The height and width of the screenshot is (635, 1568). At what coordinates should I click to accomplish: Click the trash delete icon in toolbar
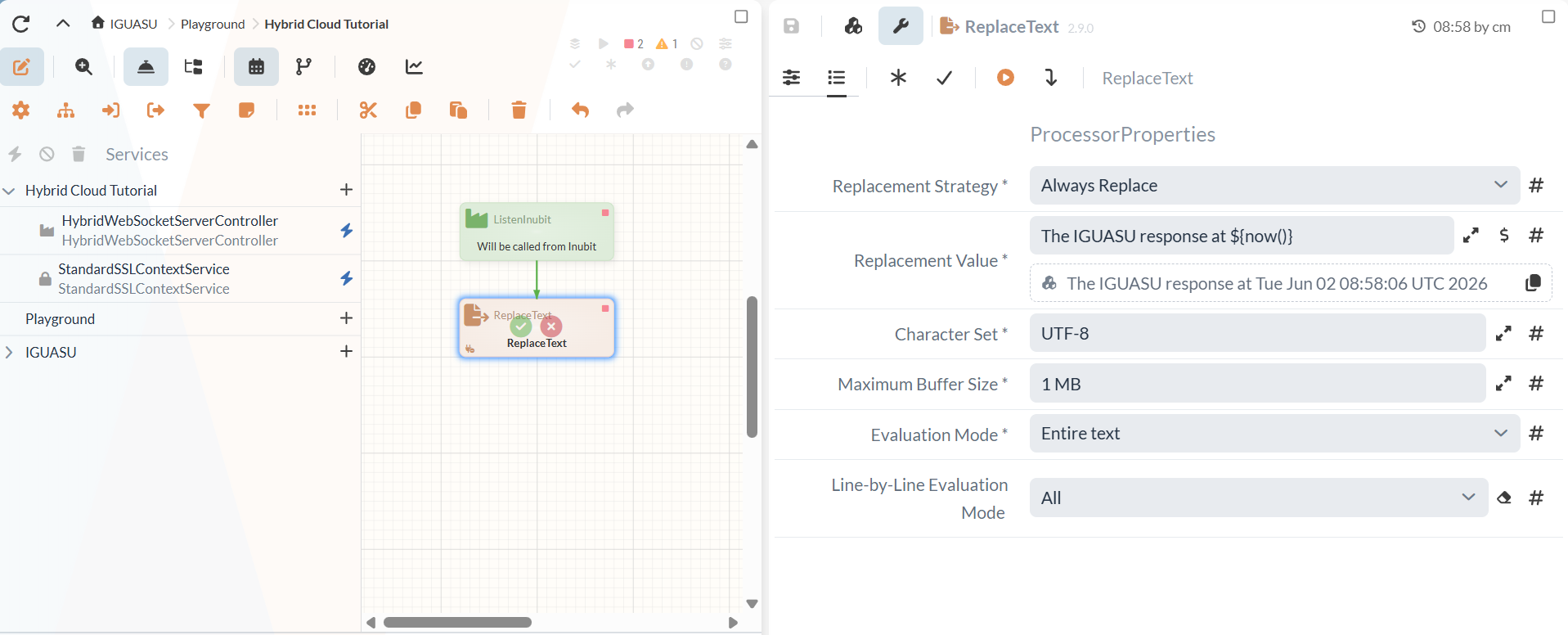click(x=519, y=110)
